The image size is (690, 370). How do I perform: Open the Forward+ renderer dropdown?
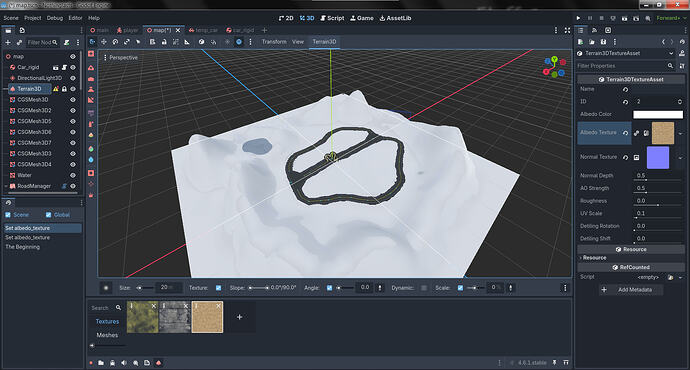[x=671, y=18]
